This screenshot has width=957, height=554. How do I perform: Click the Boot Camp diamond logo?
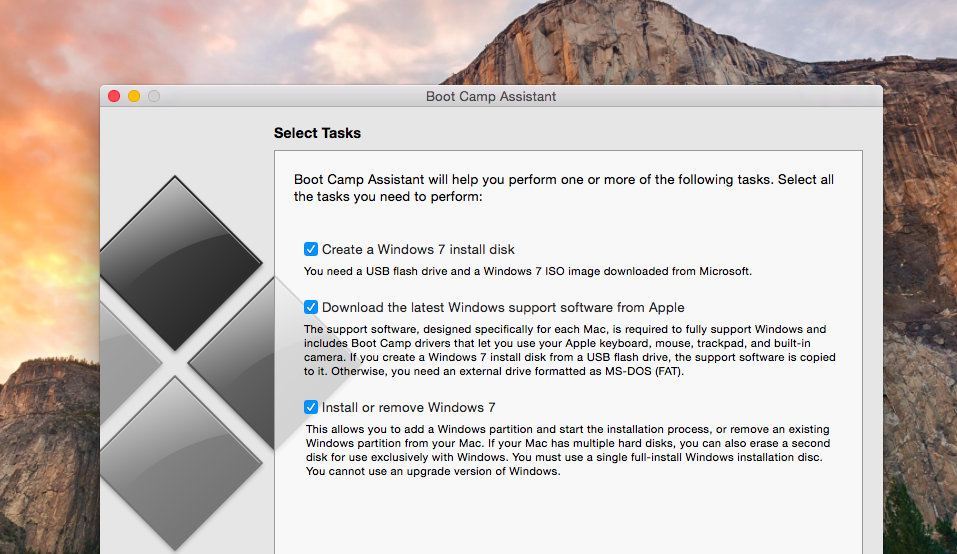(186, 363)
